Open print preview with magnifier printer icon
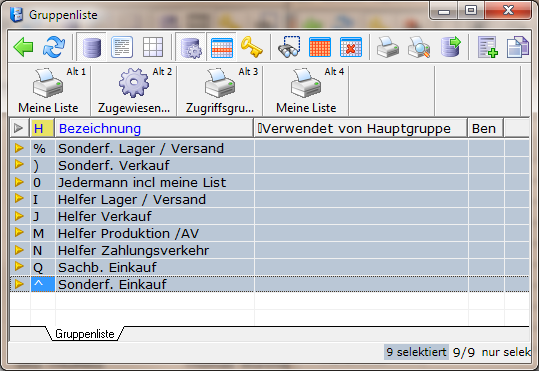The image size is (539, 371). click(419, 47)
